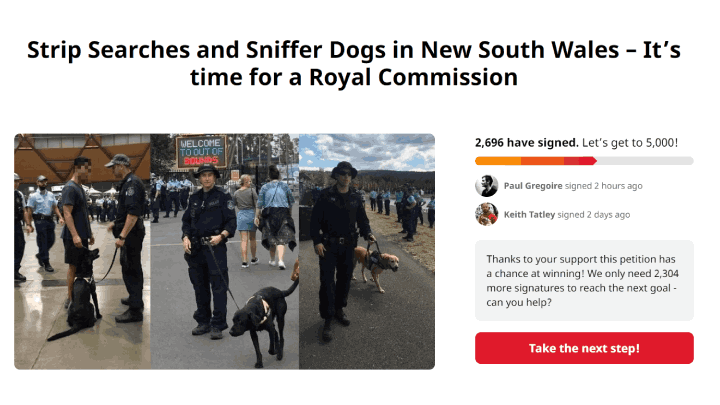Click Paul Gregoire's profile avatar
The height and width of the screenshot is (405, 720).
tap(486, 186)
